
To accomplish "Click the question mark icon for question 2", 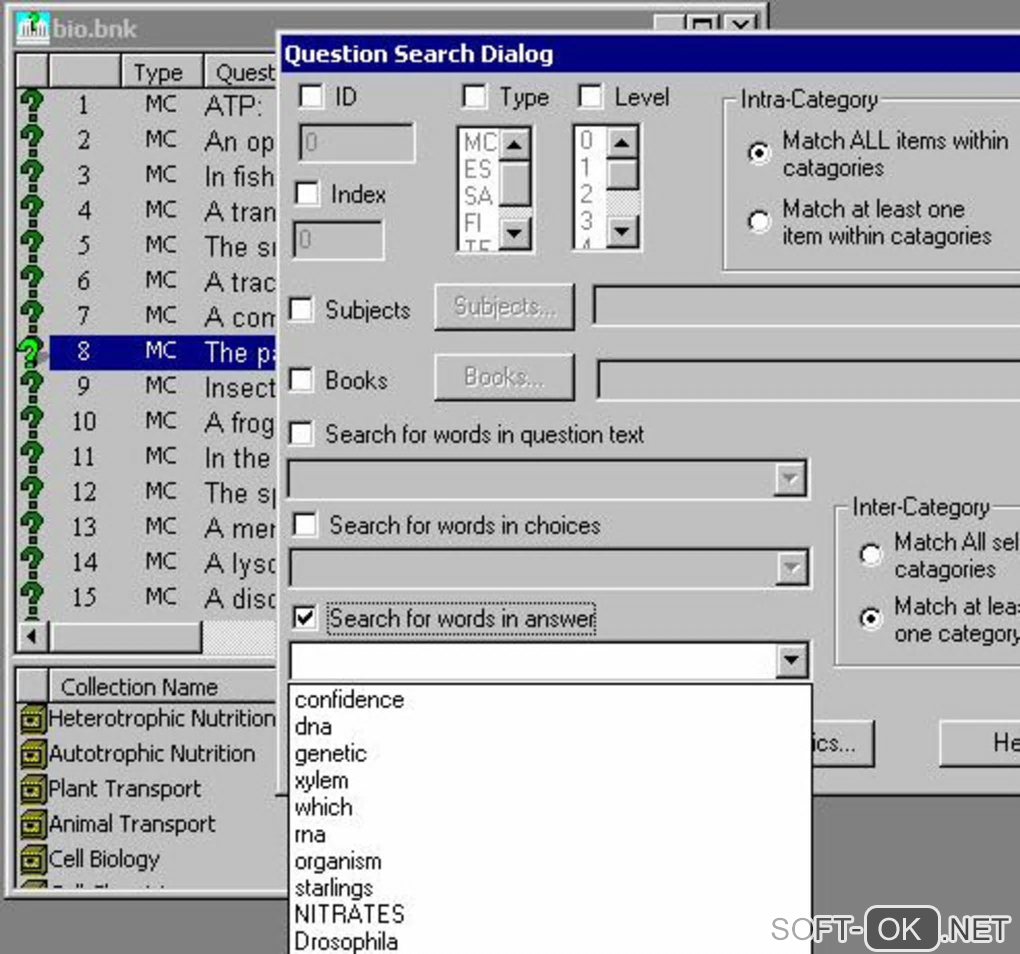I will [32, 139].
